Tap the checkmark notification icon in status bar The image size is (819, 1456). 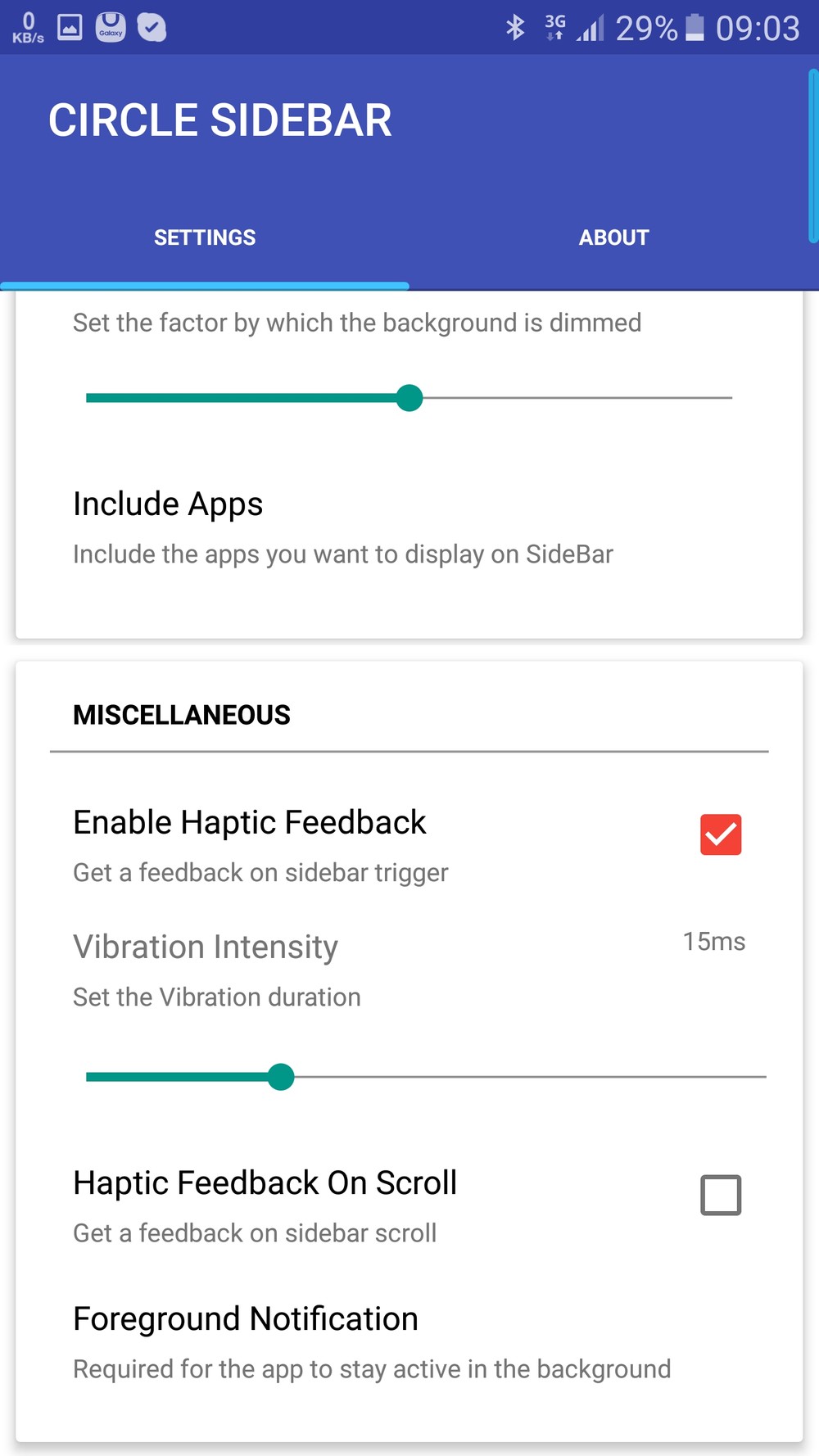[152, 27]
